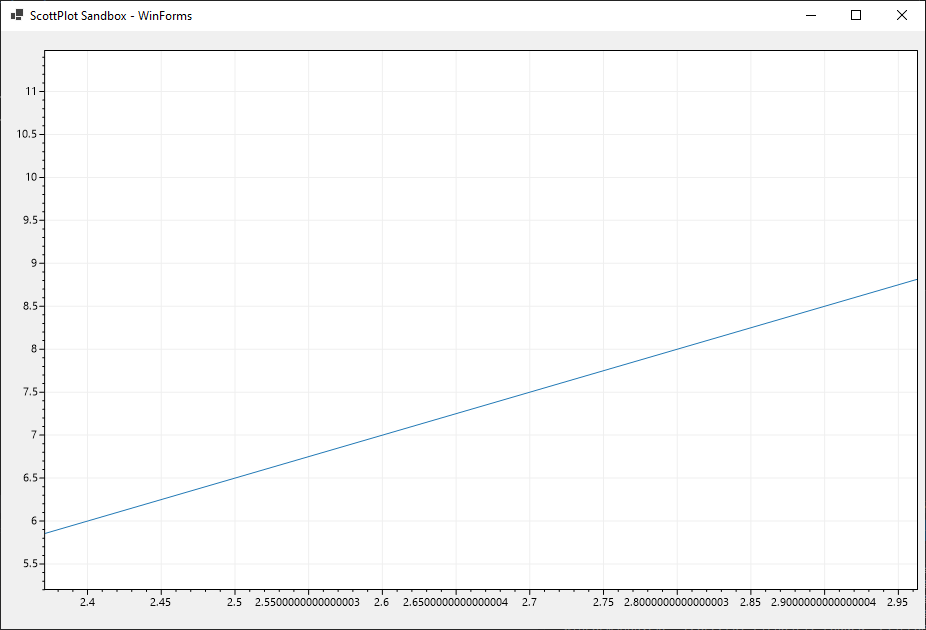Click the y-axis tick label 11
Image resolution: width=926 pixels, height=630 pixels.
tap(33, 89)
